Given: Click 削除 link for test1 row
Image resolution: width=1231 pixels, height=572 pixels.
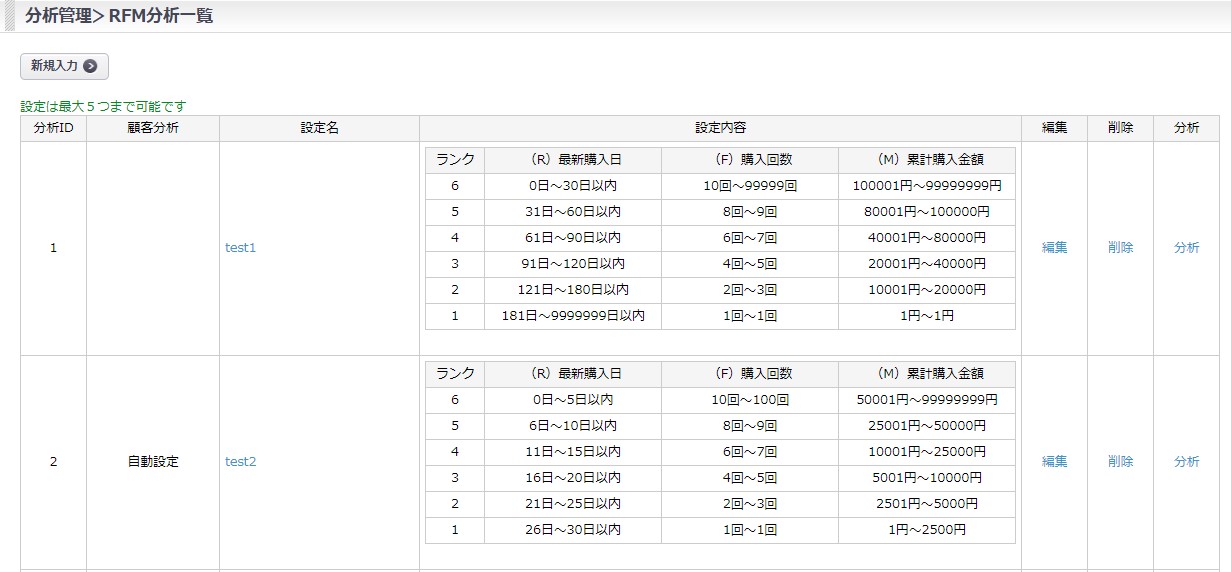Looking at the screenshot, I should coord(1120,248).
